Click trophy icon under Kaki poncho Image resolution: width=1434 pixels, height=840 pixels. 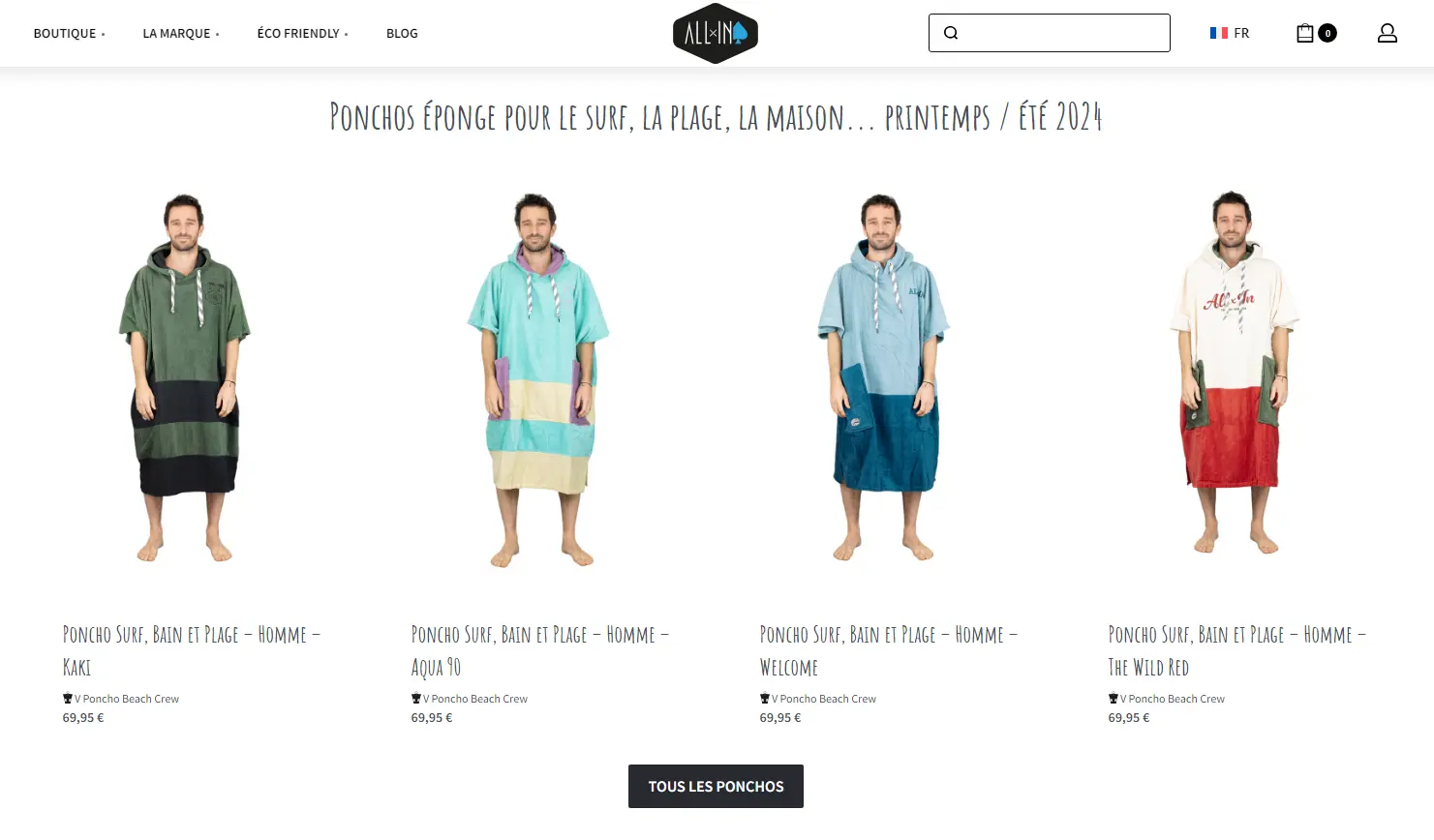[x=68, y=699]
